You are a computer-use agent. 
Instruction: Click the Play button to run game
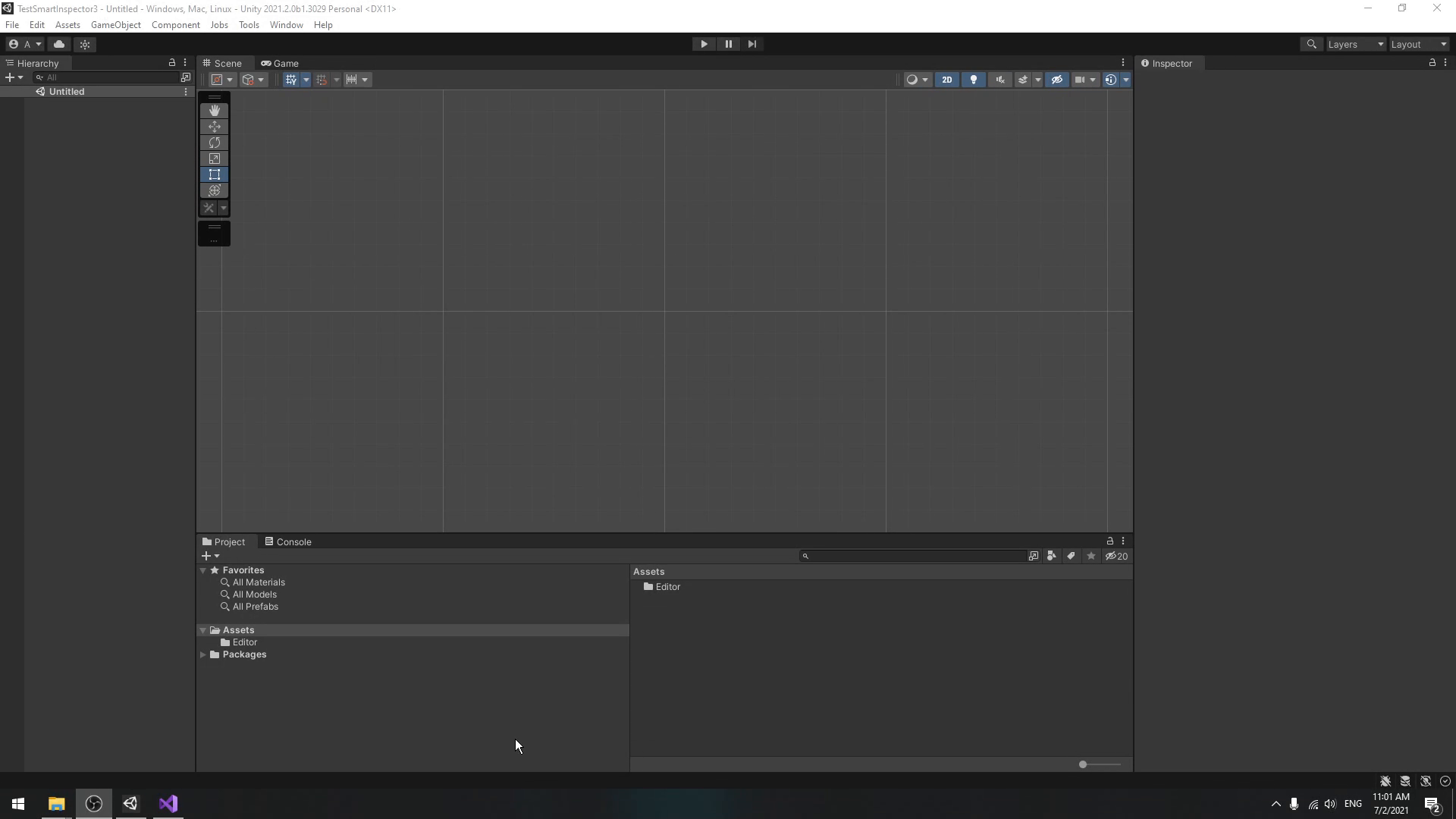pos(704,43)
